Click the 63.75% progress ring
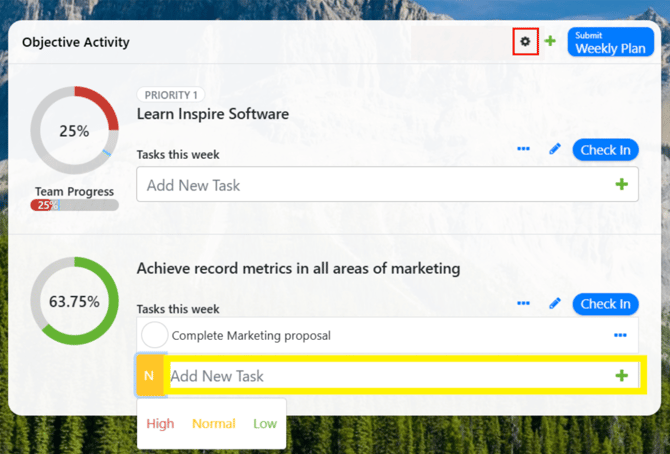Image resolution: width=670 pixels, height=454 pixels. (x=74, y=301)
